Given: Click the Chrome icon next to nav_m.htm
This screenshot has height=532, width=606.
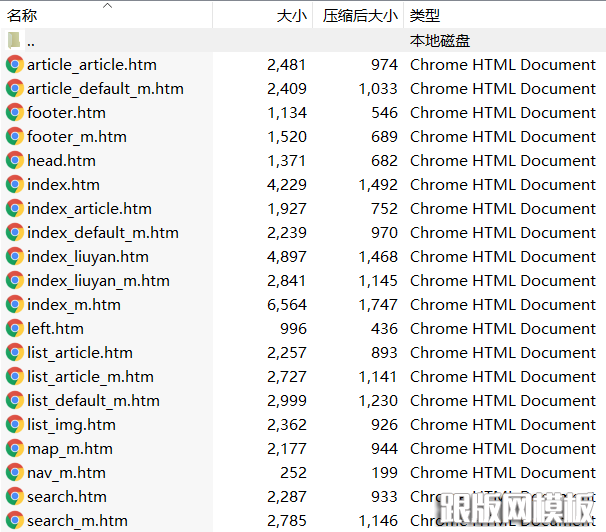Looking at the screenshot, I should [x=15, y=472].
